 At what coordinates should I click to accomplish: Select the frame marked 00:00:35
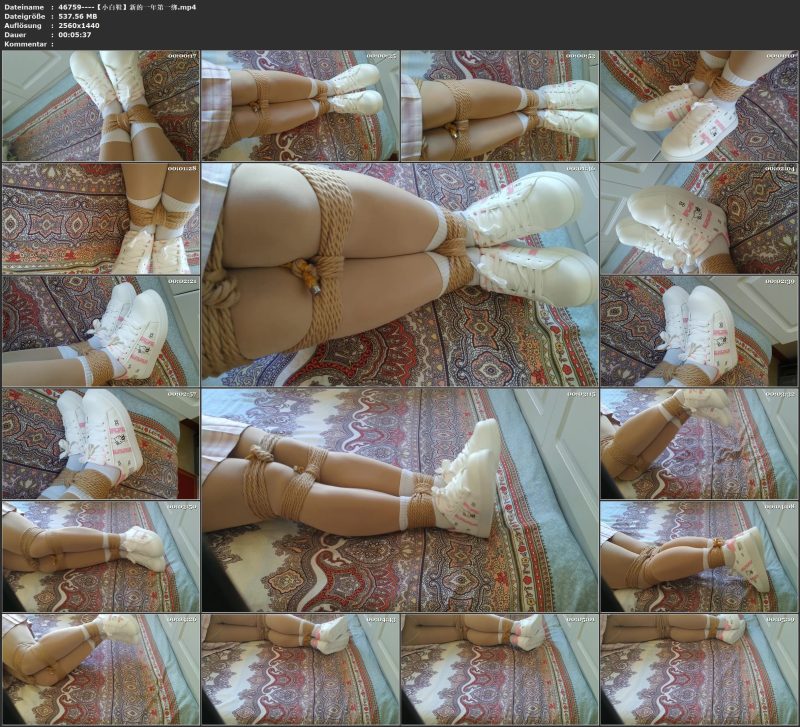[300, 106]
